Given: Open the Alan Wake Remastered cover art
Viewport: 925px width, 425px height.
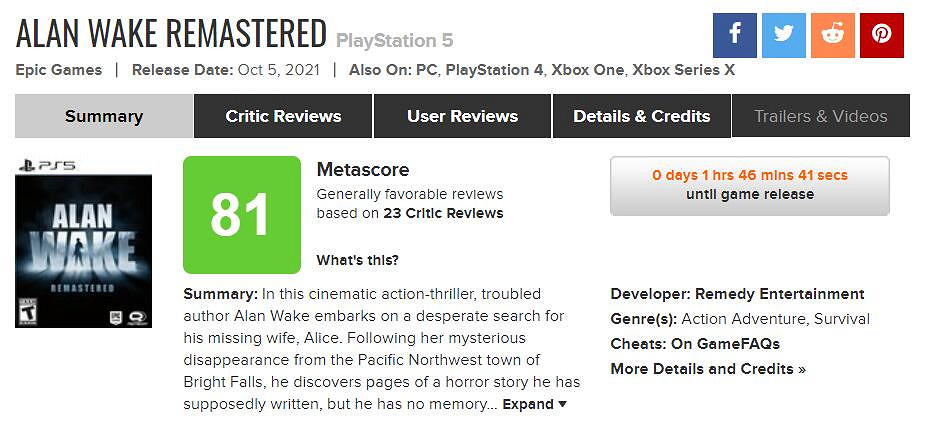Looking at the screenshot, I should click(83, 243).
